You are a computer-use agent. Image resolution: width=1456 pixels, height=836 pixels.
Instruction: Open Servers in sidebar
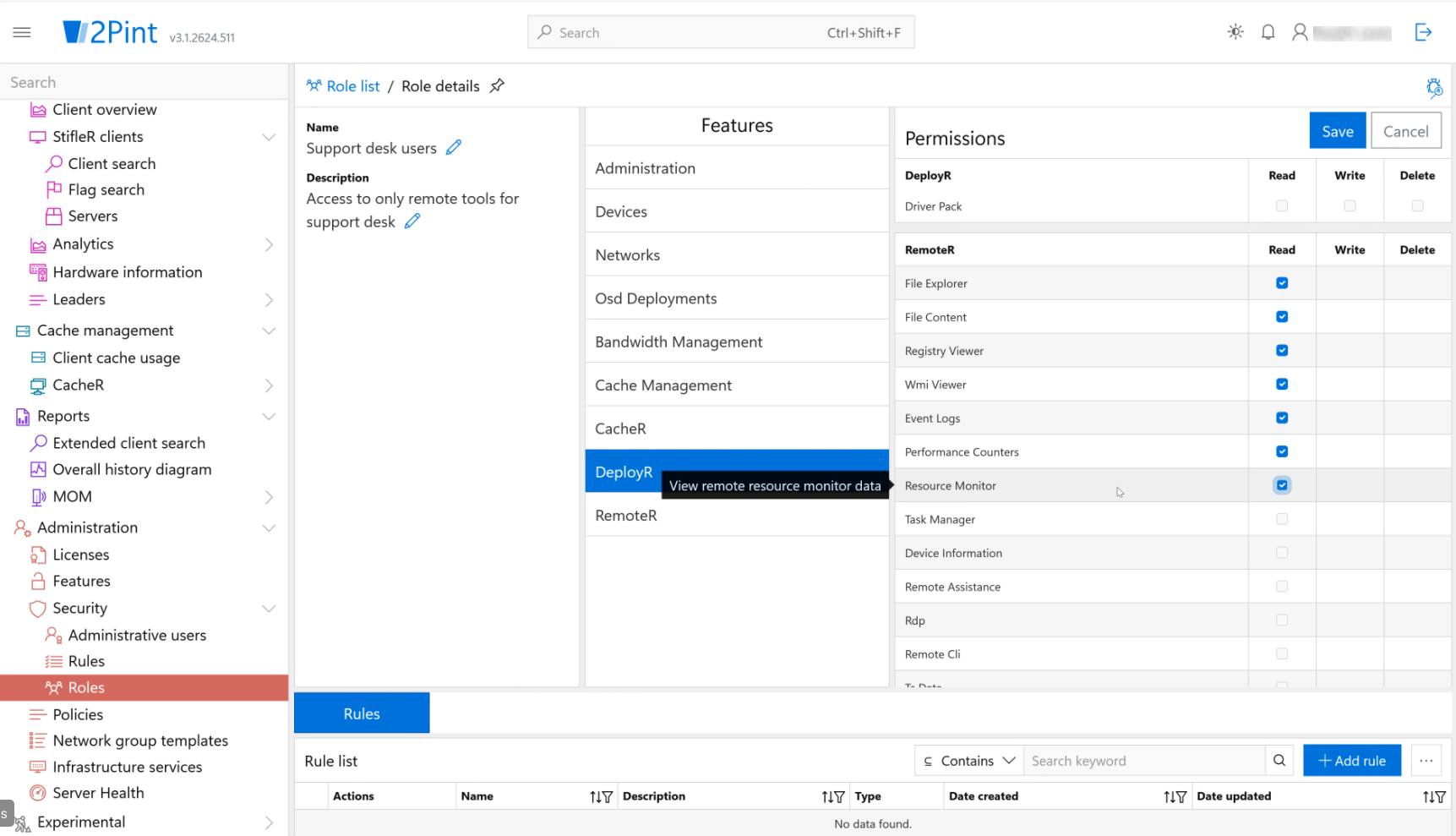pyautogui.click(x=92, y=216)
